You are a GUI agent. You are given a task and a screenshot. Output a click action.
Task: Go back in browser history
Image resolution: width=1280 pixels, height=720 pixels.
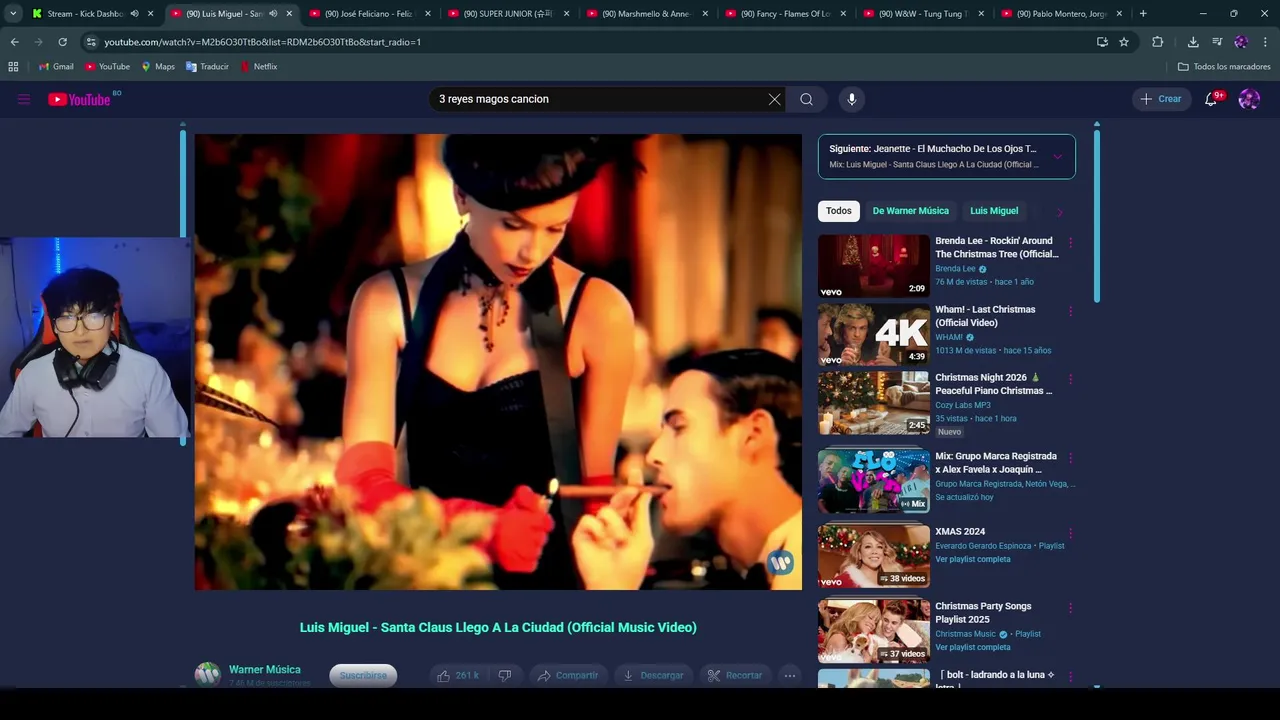pyautogui.click(x=14, y=42)
